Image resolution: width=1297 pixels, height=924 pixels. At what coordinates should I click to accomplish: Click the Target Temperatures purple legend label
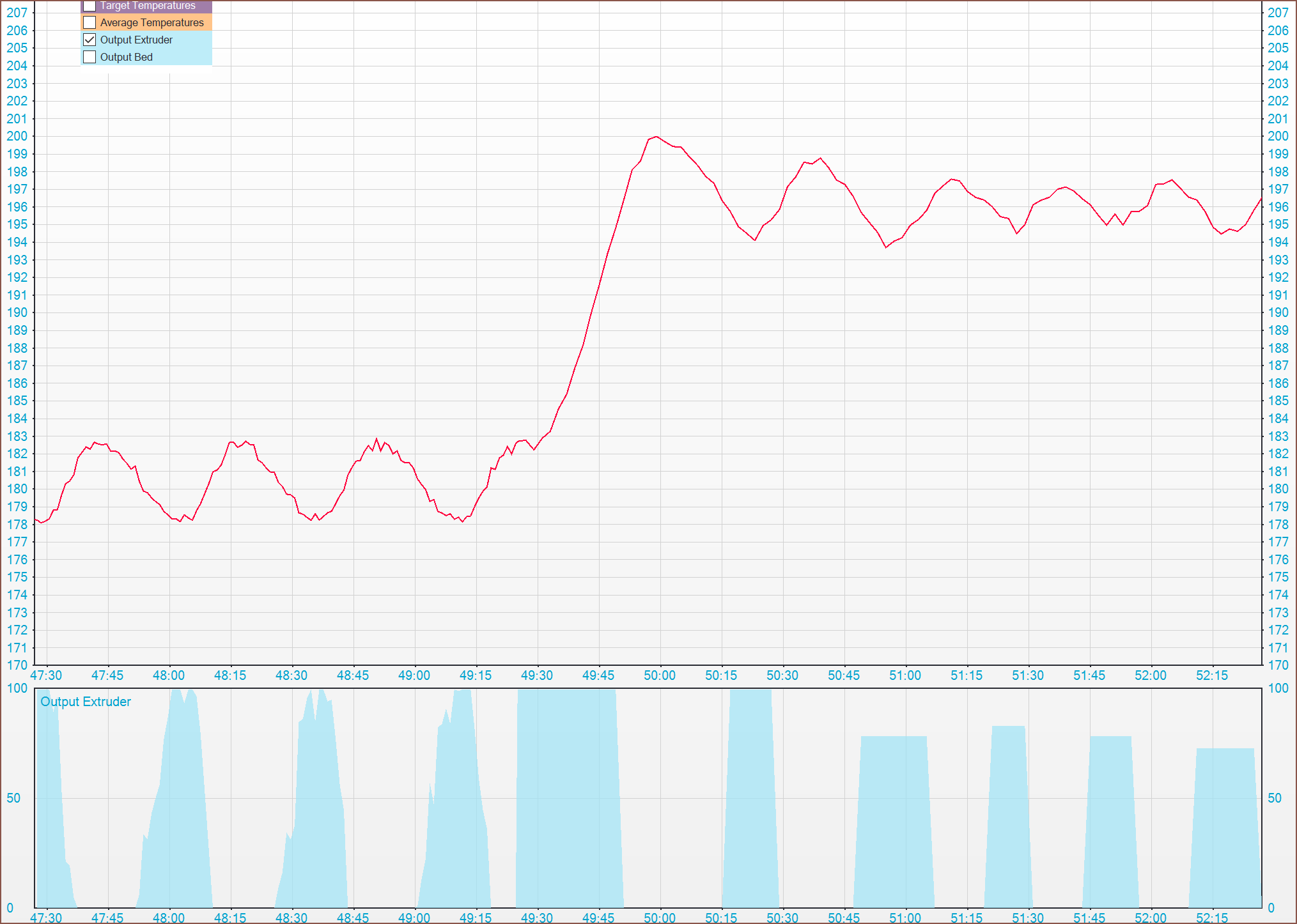click(x=148, y=6)
